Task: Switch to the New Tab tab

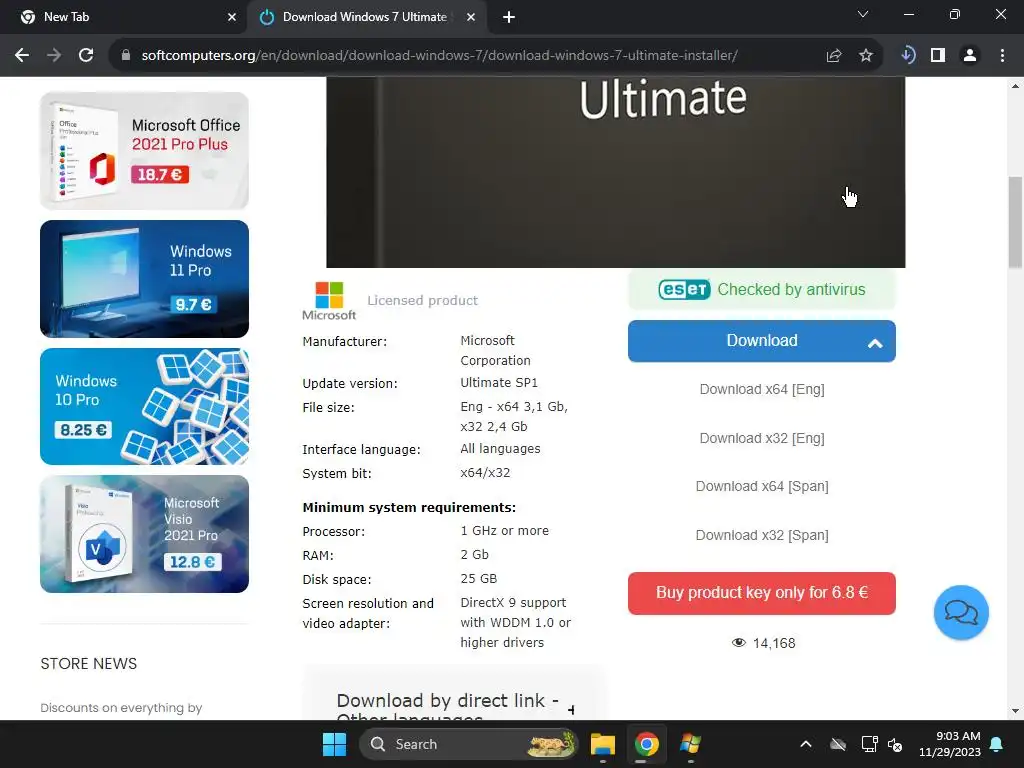Action: pos(123,17)
